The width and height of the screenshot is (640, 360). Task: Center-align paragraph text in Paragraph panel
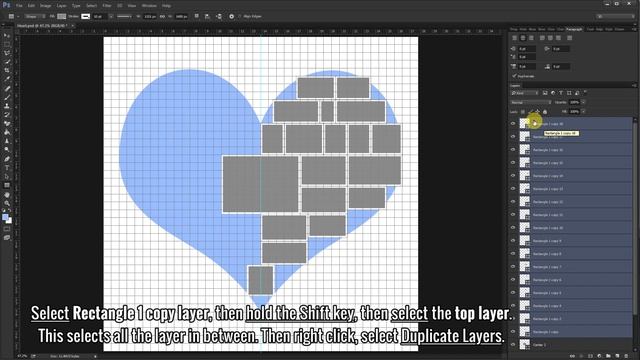click(x=523, y=38)
